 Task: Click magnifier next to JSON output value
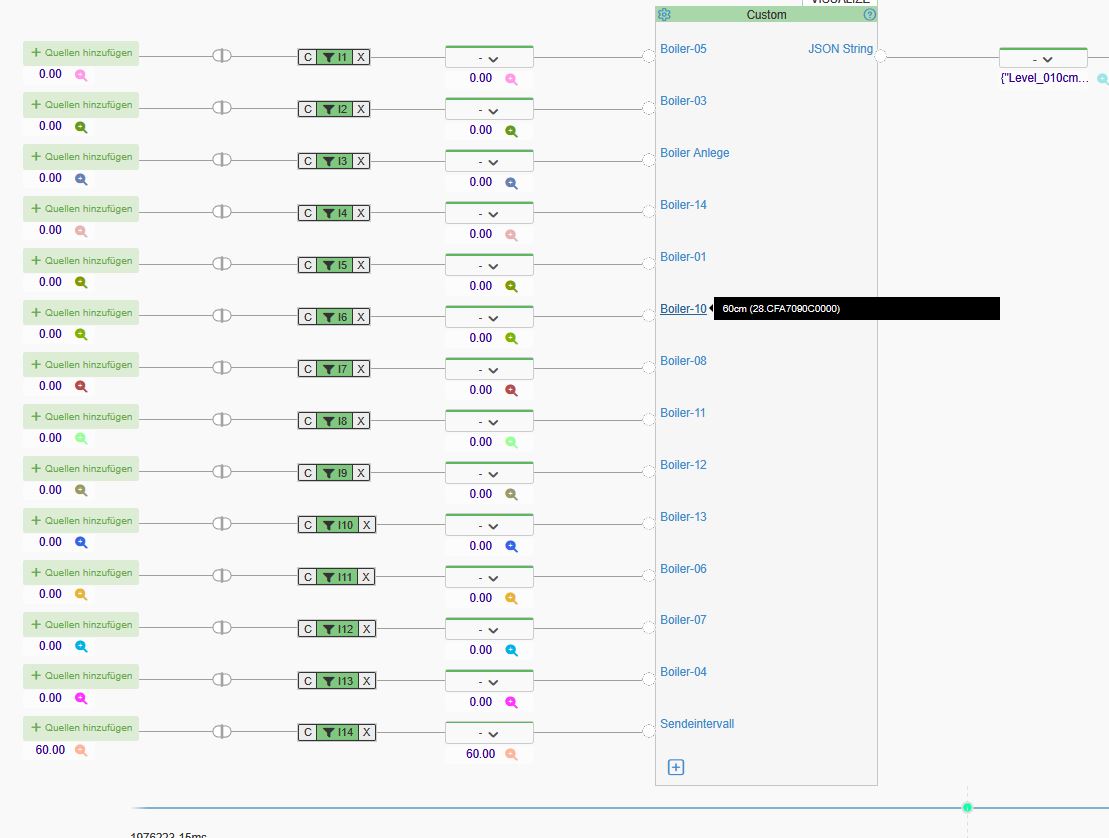click(x=1102, y=78)
